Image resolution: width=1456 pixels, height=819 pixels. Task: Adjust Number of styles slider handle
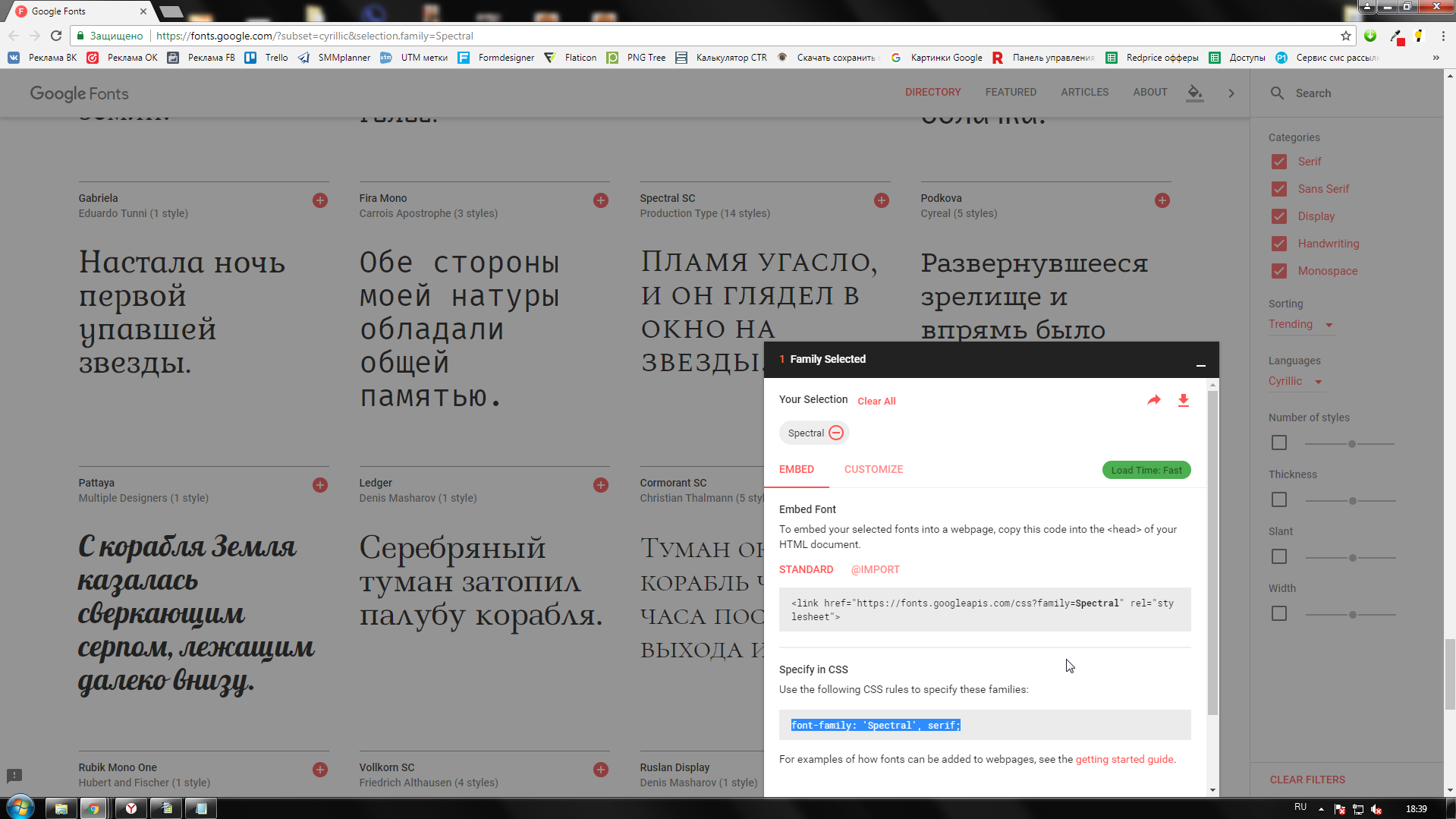[1352, 443]
